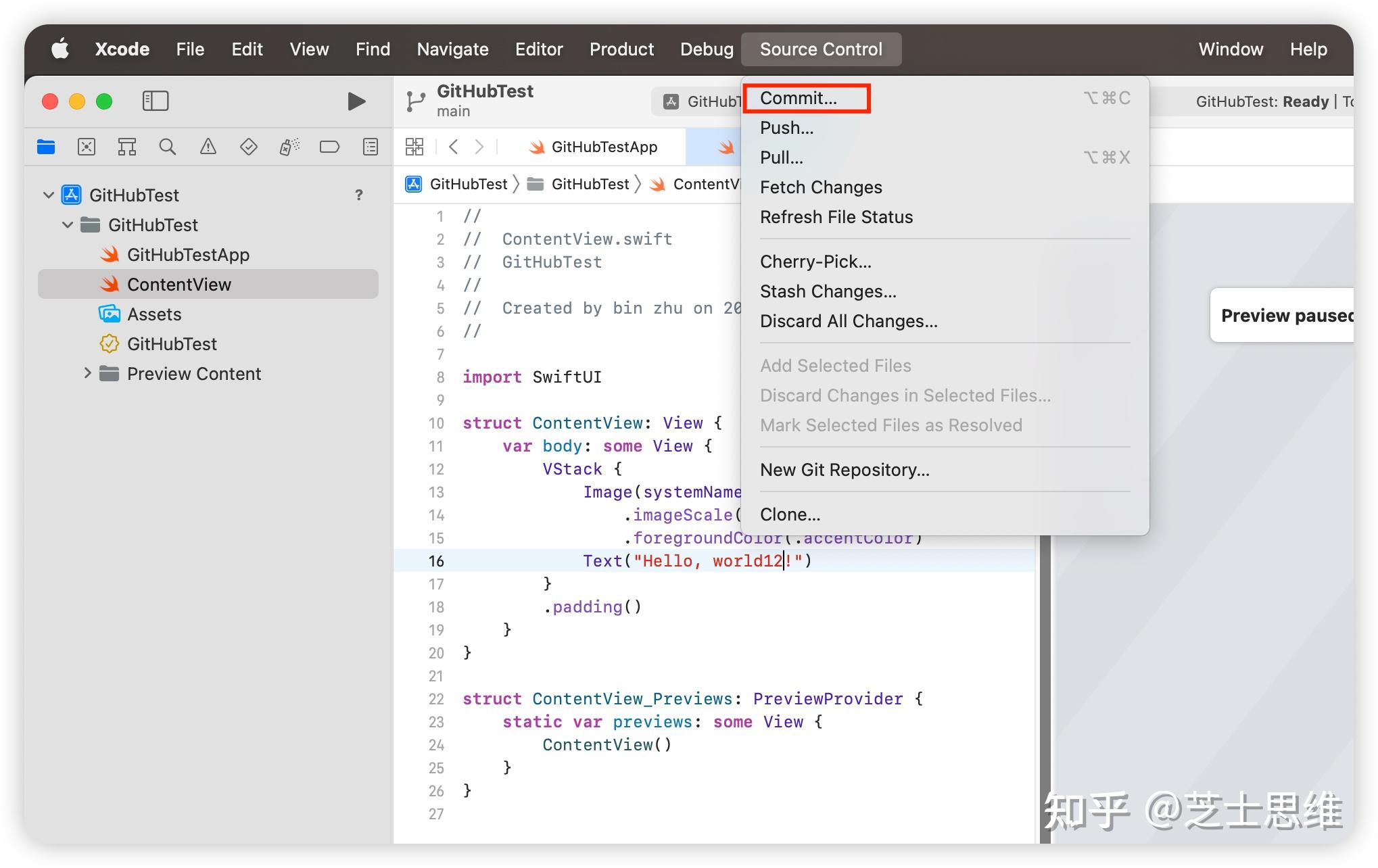This screenshot has width=1378, height=868.
Task: Open the Window menu
Action: (x=1230, y=49)
